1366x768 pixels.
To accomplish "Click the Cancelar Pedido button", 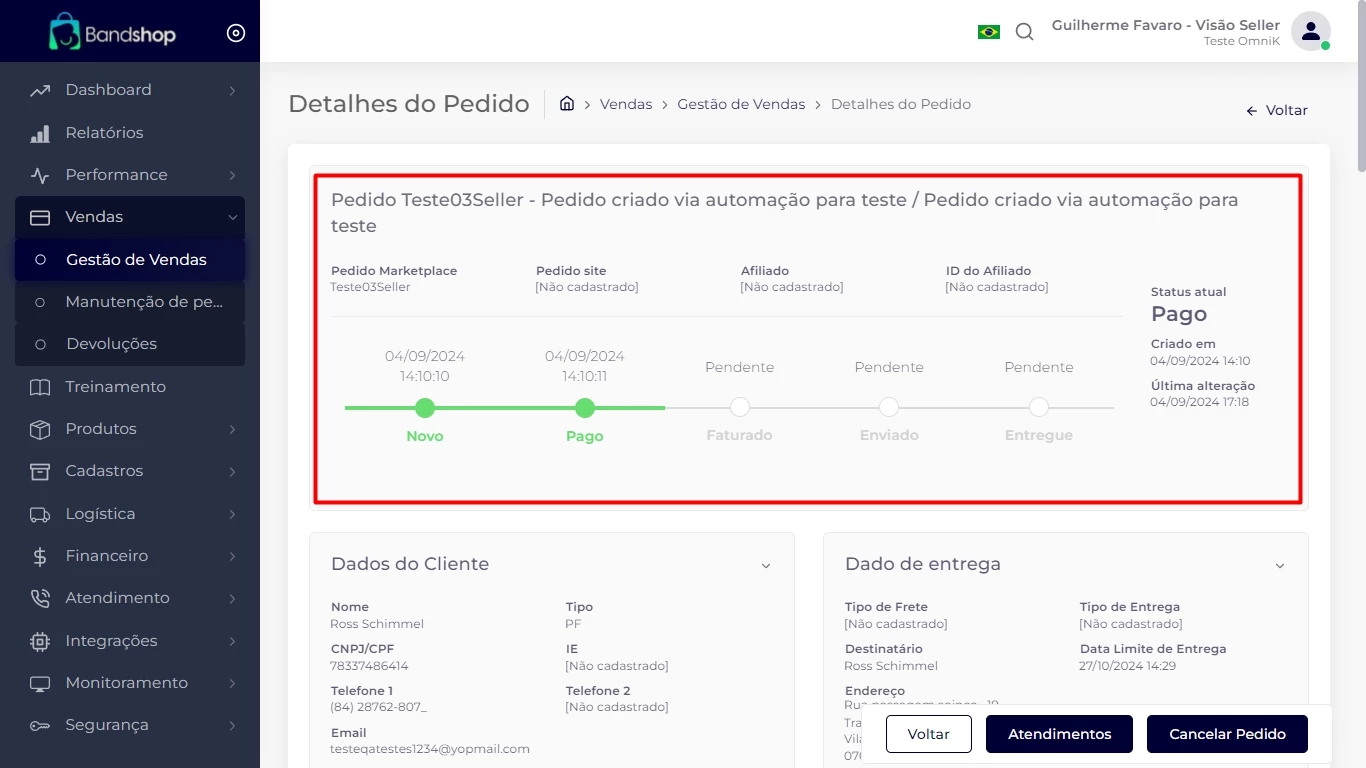I will pos(1227,734).
